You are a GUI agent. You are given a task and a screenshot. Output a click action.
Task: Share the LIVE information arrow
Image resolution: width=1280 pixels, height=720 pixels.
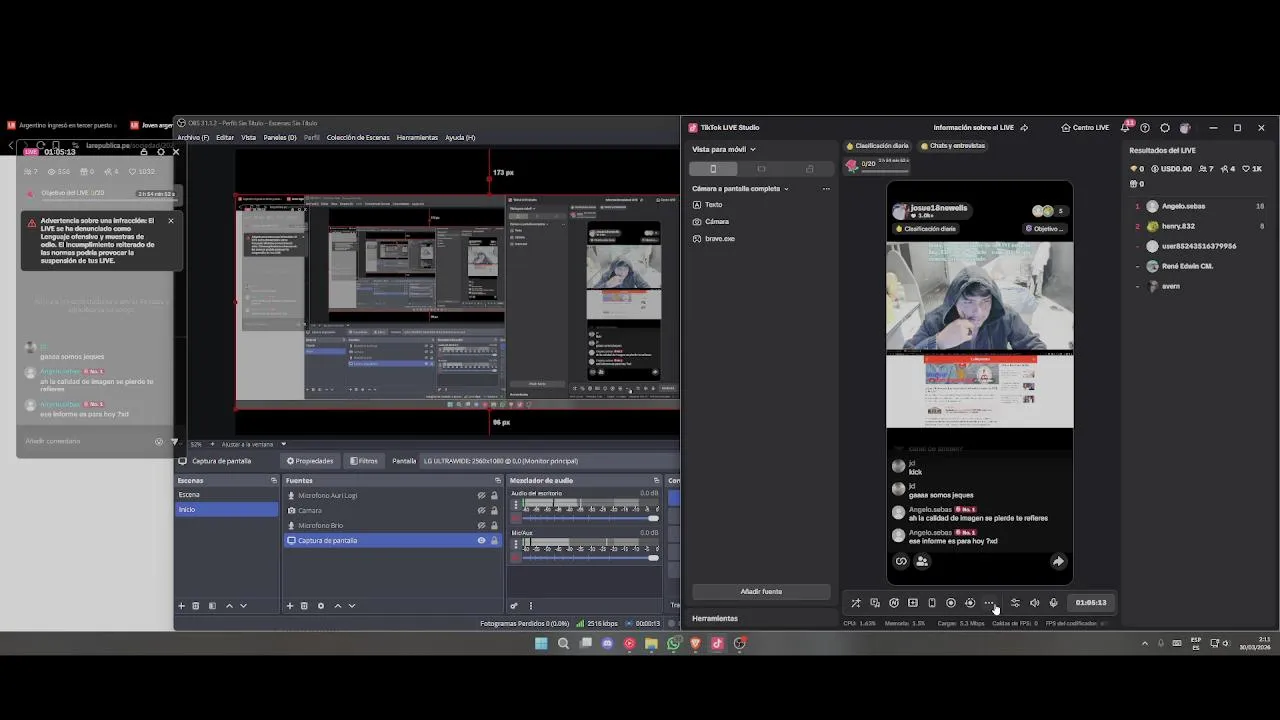coord(1024,128)
